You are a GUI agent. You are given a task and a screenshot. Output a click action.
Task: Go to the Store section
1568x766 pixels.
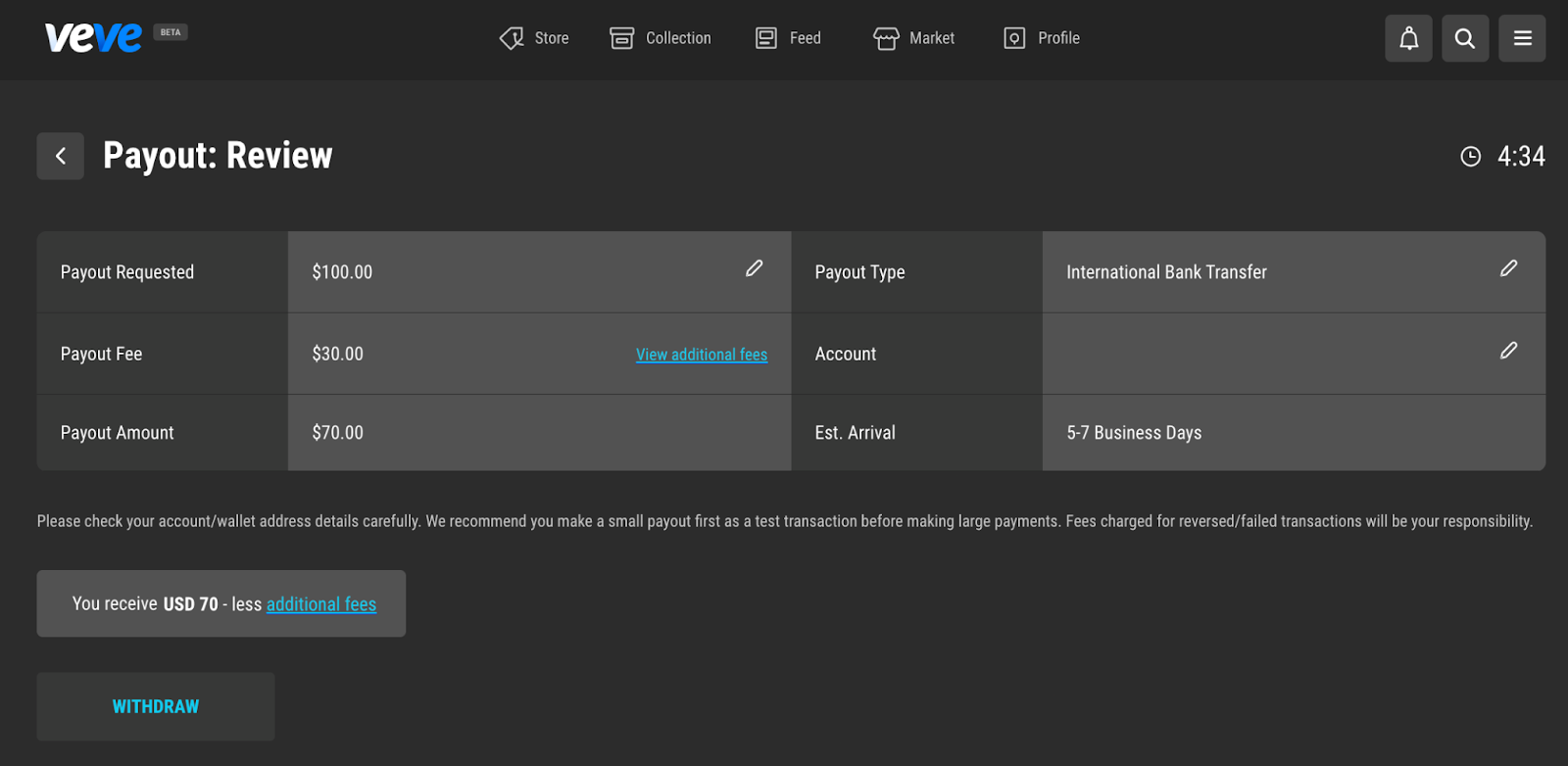(534, 38)
